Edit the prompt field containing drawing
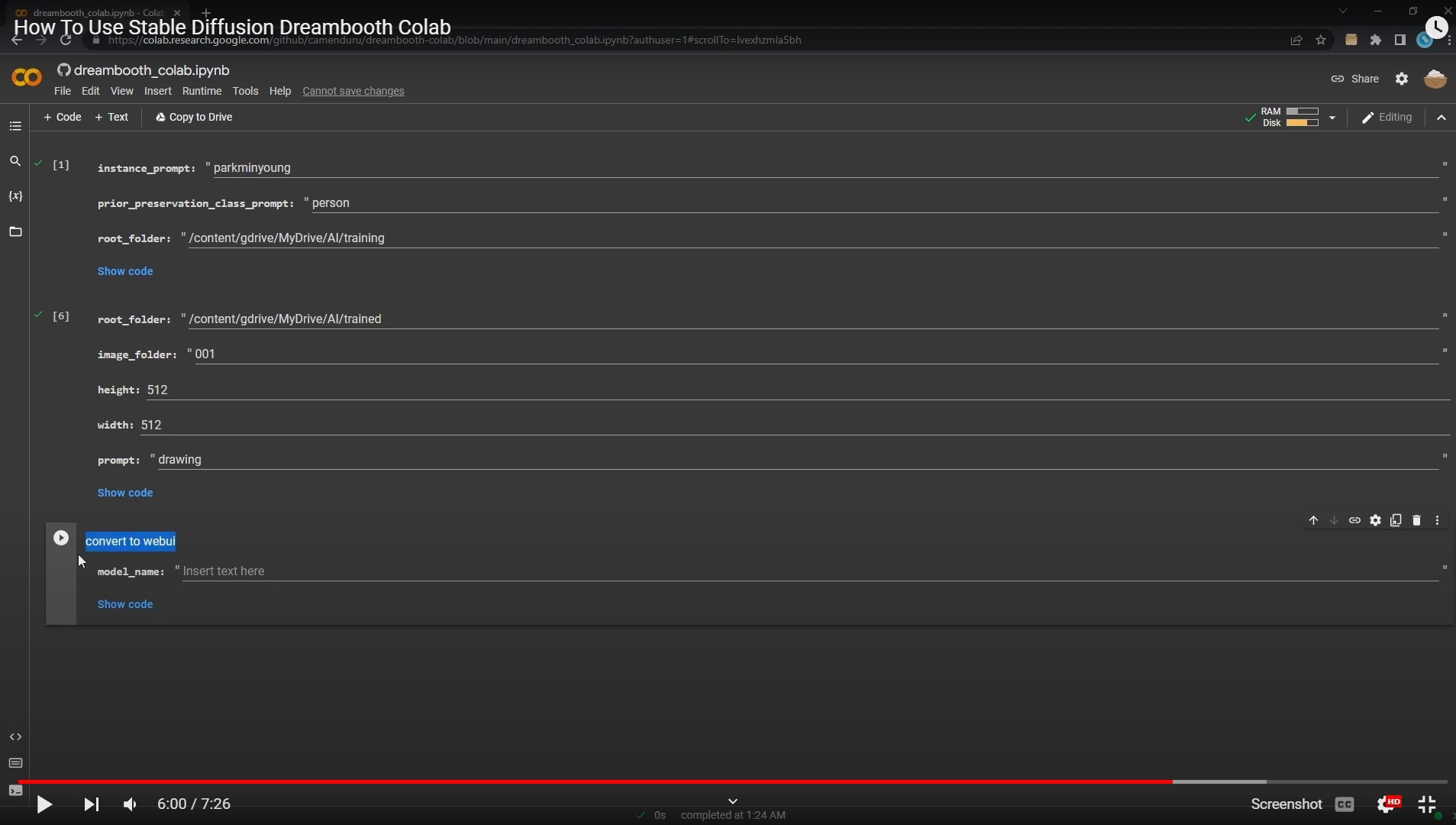Image resolution: width=1456 pixels, height=825 pixels. tap(798, 460)
